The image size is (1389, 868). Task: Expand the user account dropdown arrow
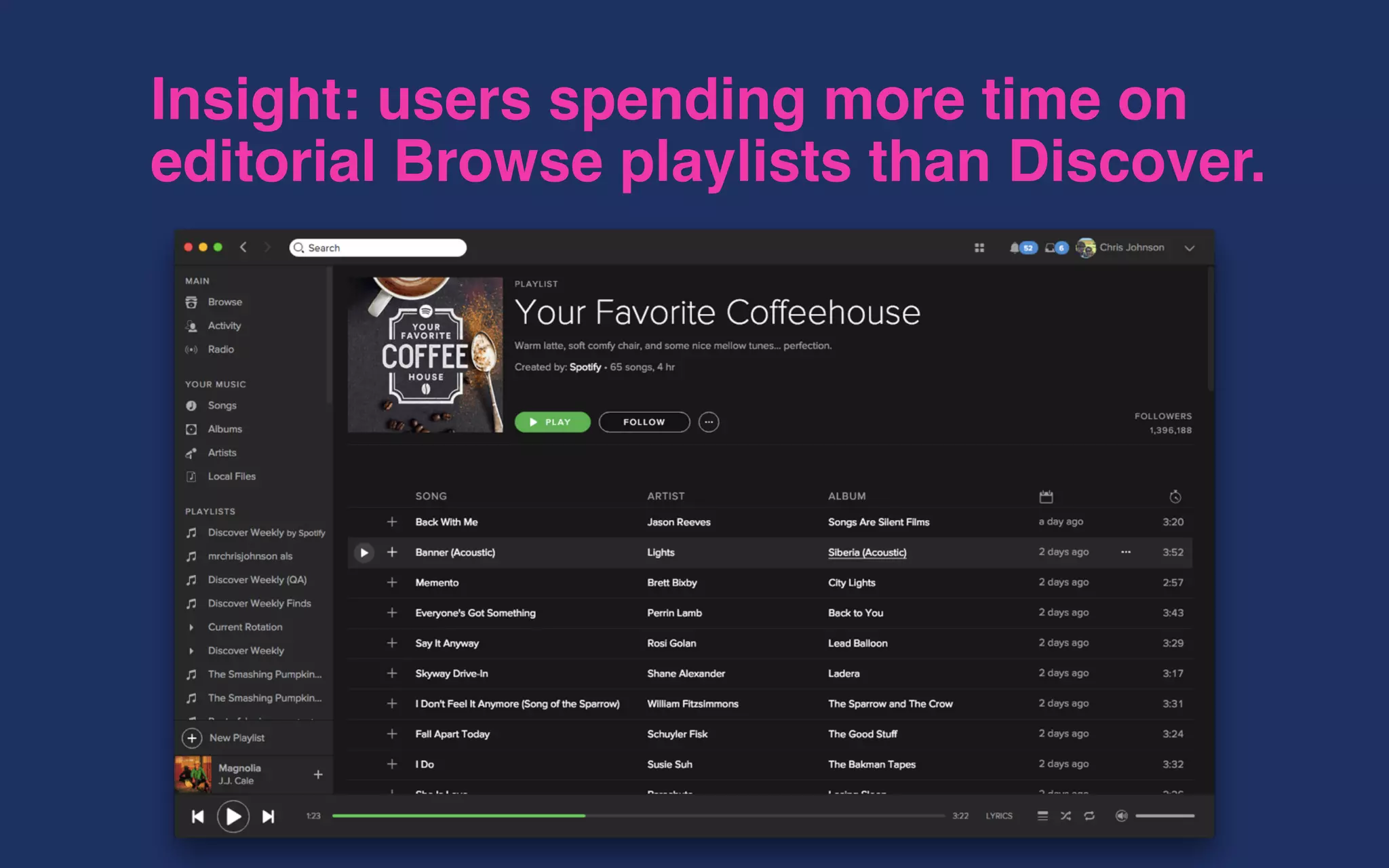click(1189, 248)
